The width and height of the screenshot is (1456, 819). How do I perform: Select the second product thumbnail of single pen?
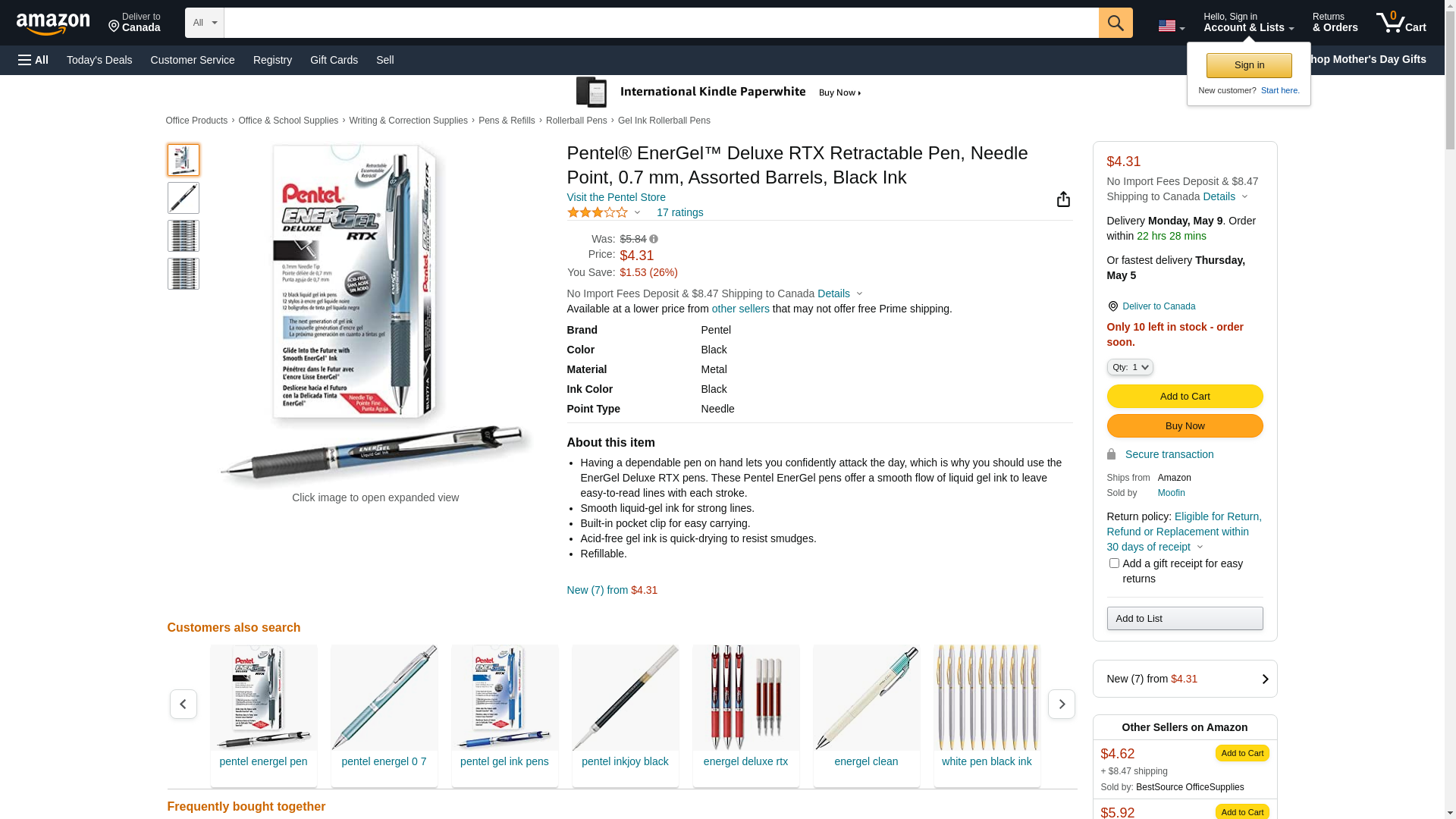[x=184, y=198]
